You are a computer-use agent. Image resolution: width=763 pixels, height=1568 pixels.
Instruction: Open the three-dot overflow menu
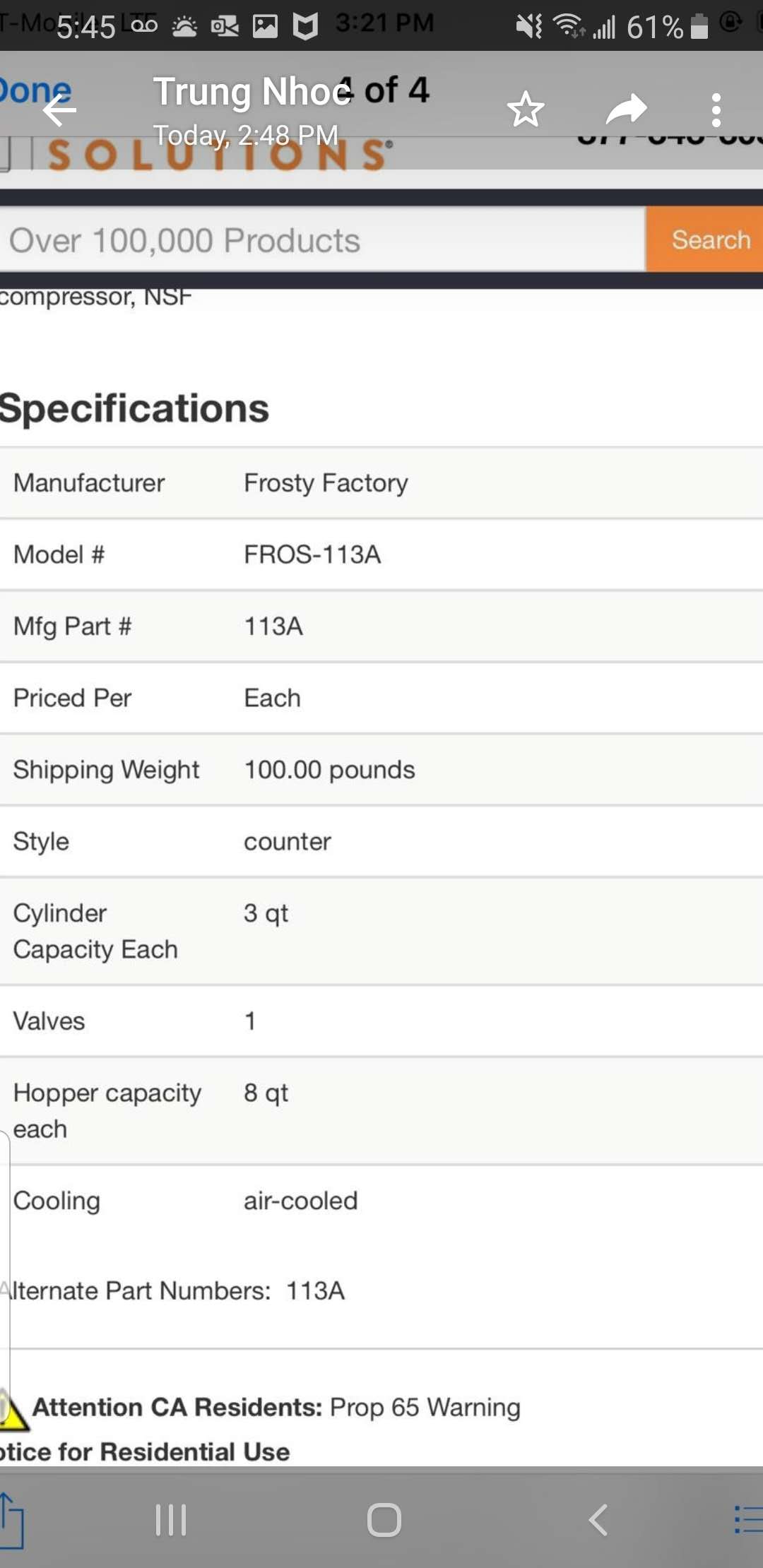716,110
